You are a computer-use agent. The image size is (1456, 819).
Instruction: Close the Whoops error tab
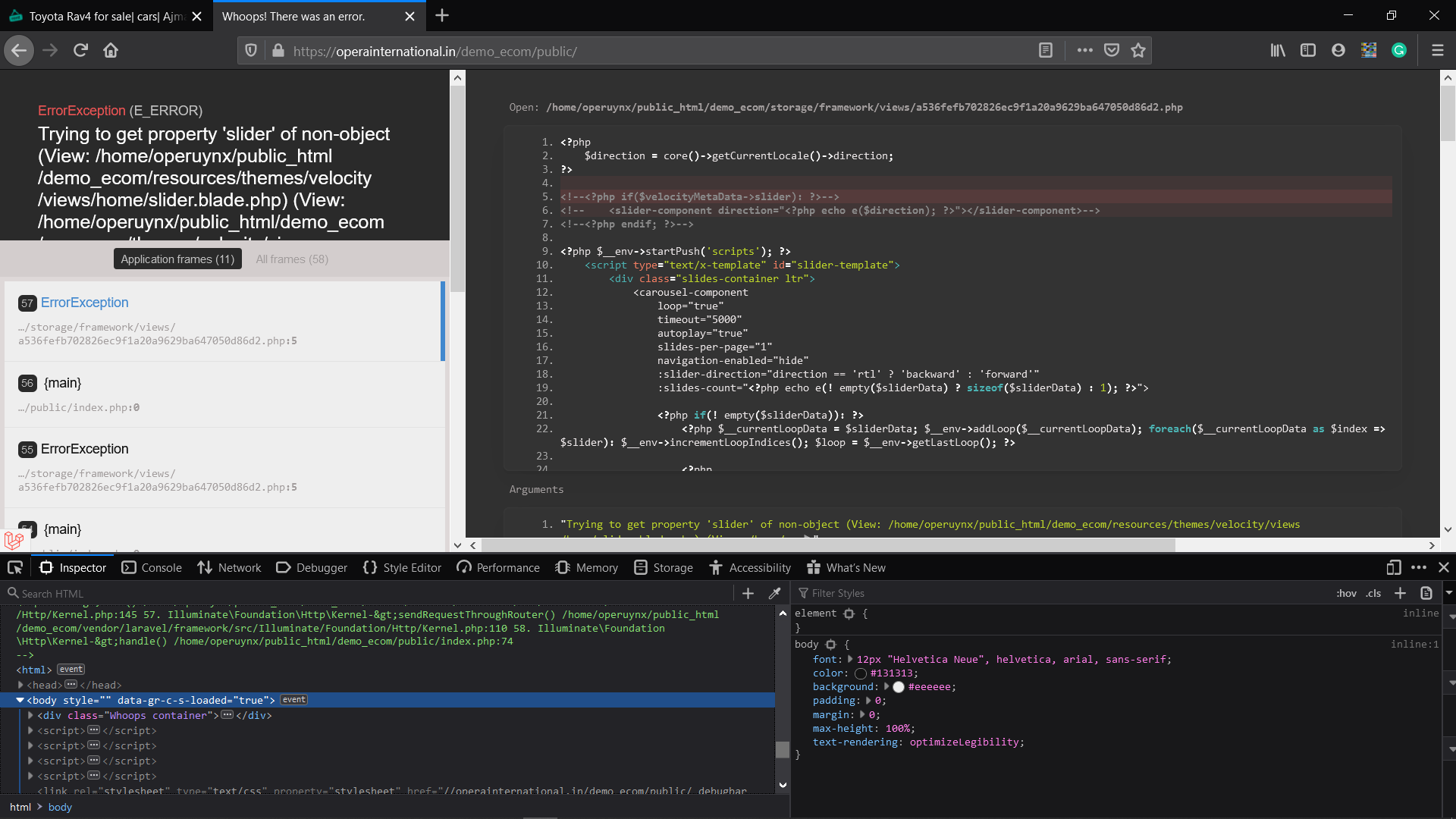coord(409,16)
